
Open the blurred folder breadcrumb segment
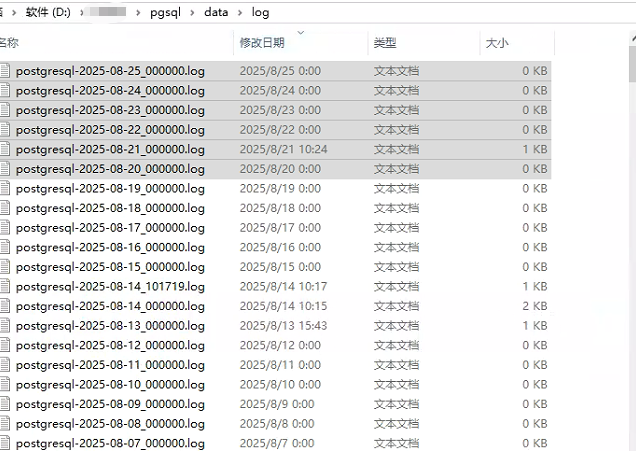(x=108, y=12)
